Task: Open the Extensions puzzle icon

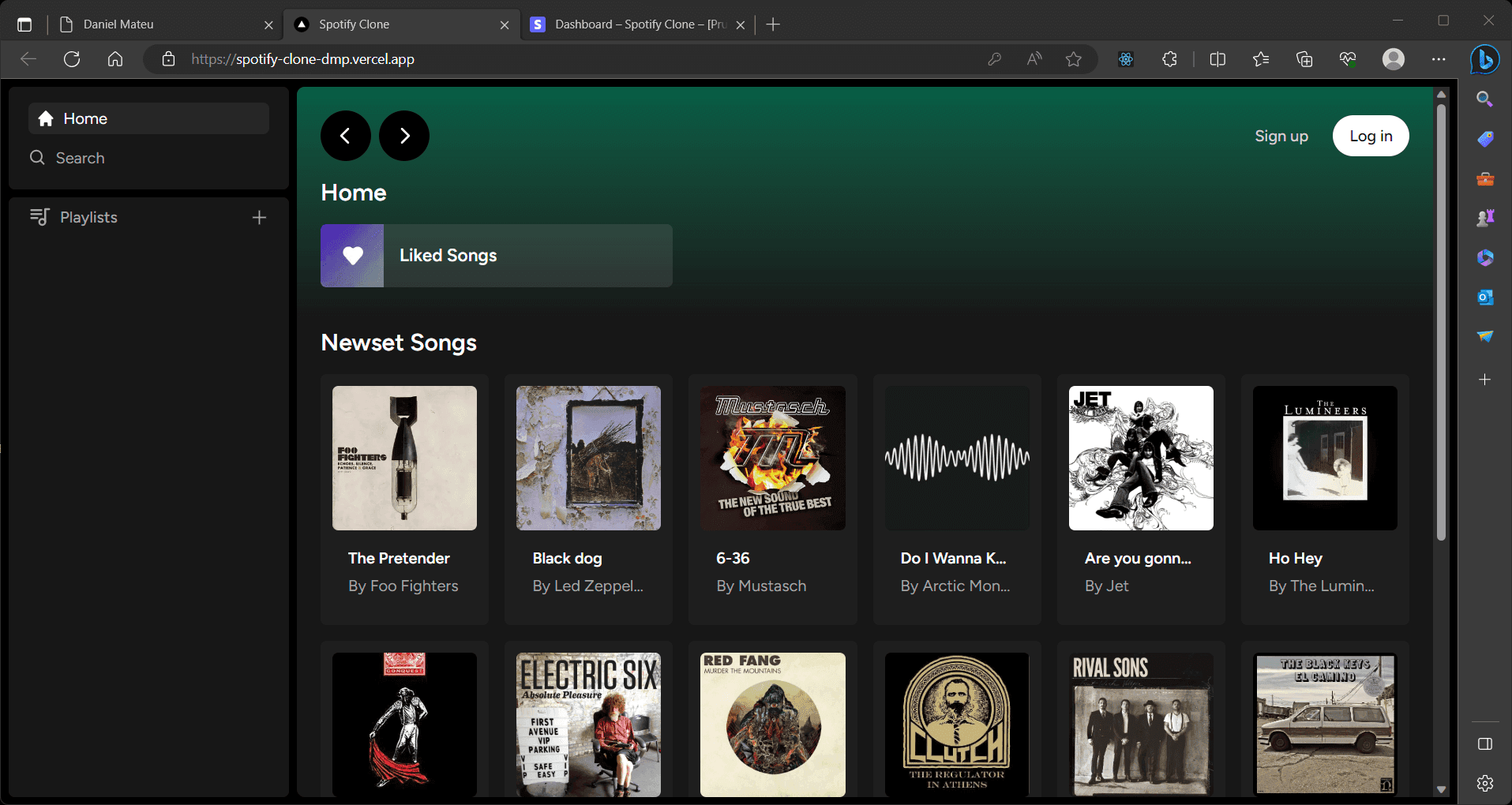Action: (1169, 59)
